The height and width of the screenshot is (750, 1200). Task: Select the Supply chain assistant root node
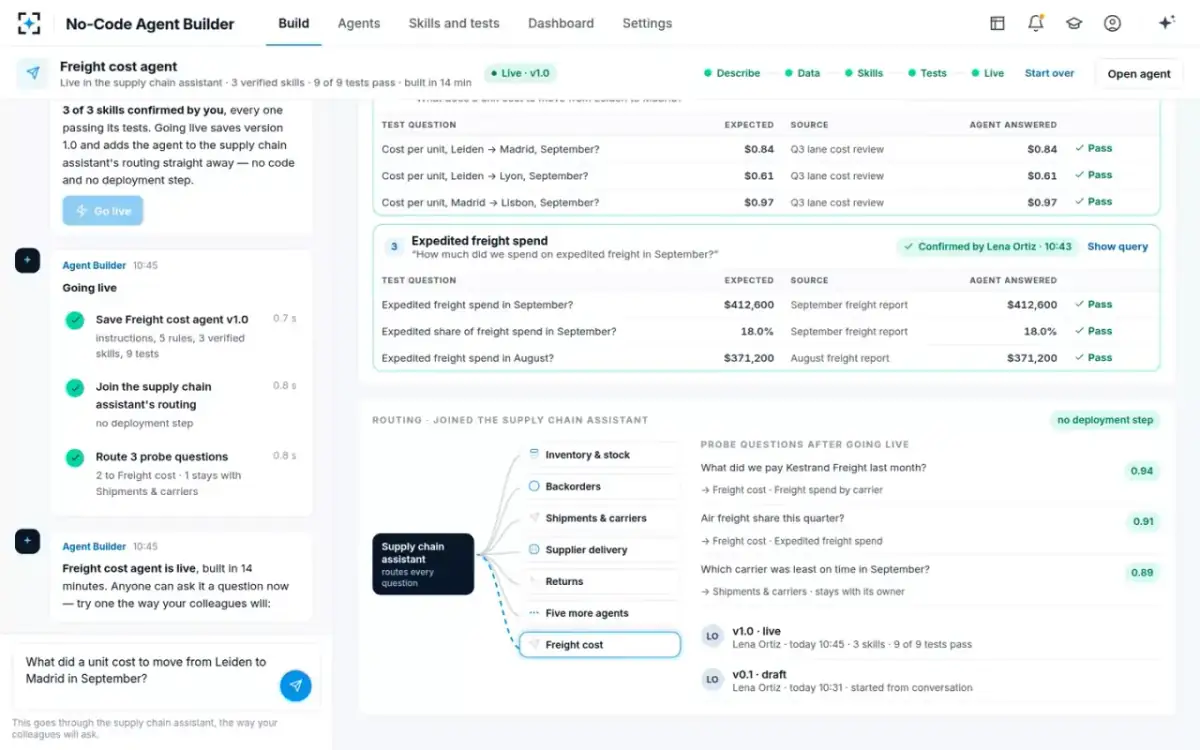(423, 564)
